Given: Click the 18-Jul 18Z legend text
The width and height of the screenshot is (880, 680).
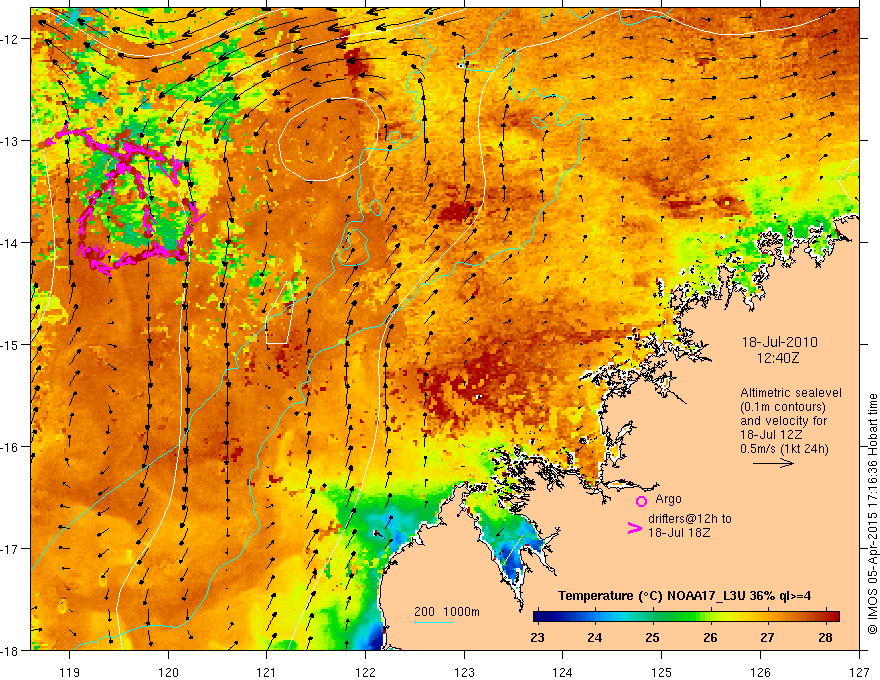Looking at the screenshot, I should click(679, 532).
